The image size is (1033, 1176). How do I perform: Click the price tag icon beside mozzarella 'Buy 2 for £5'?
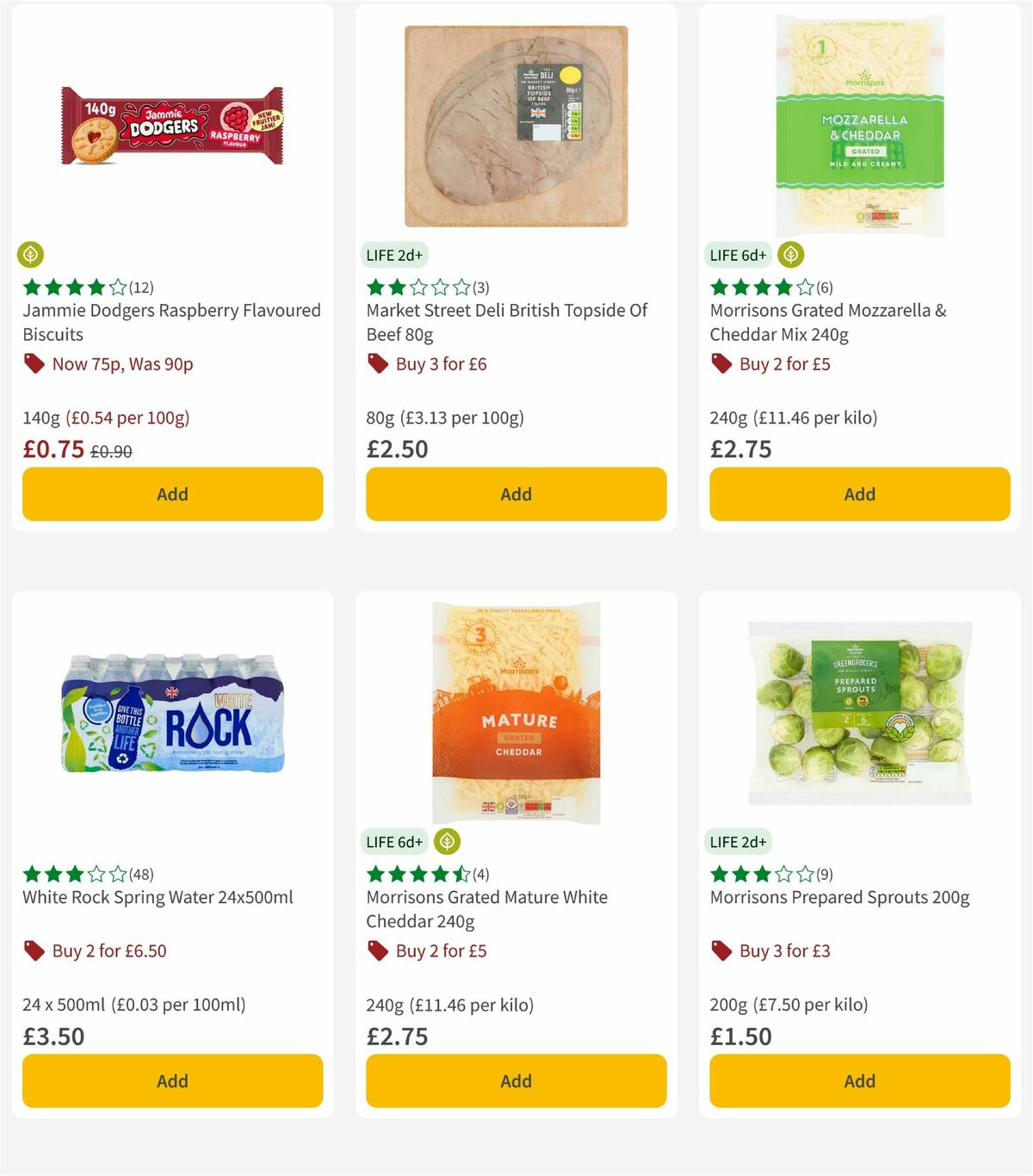(721, 364)
